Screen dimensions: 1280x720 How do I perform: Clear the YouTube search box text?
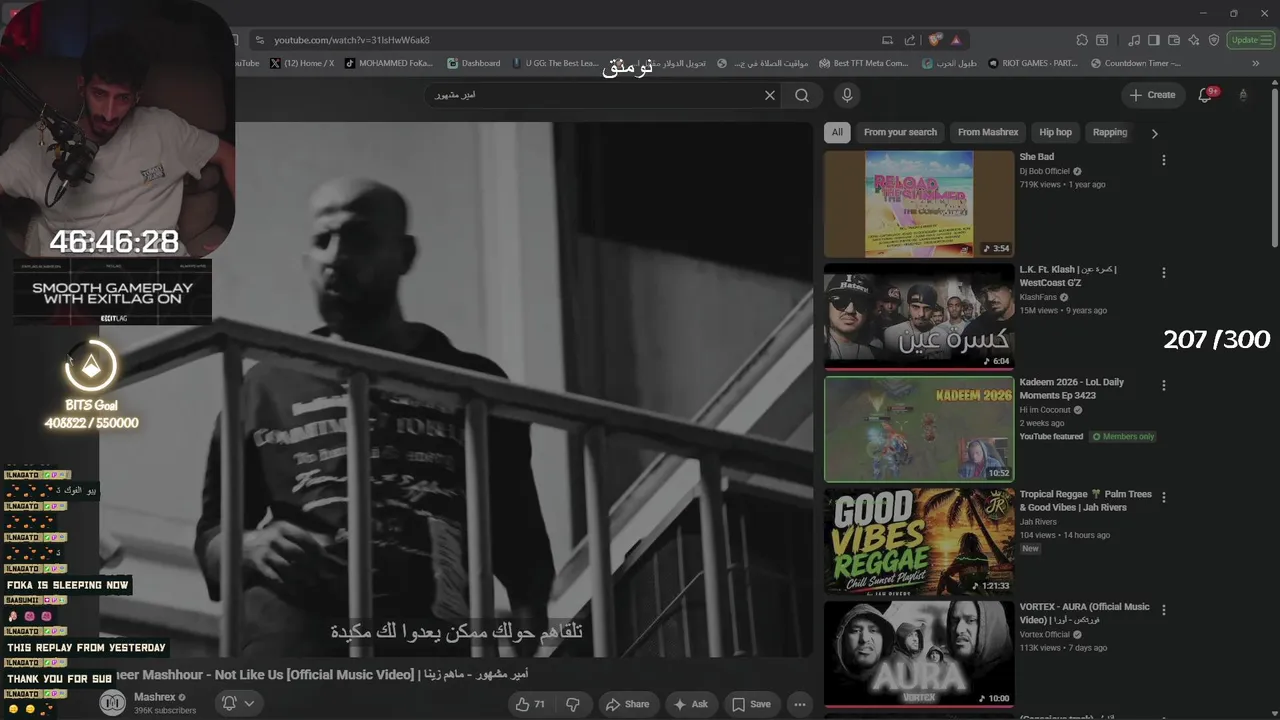[770, 95]
